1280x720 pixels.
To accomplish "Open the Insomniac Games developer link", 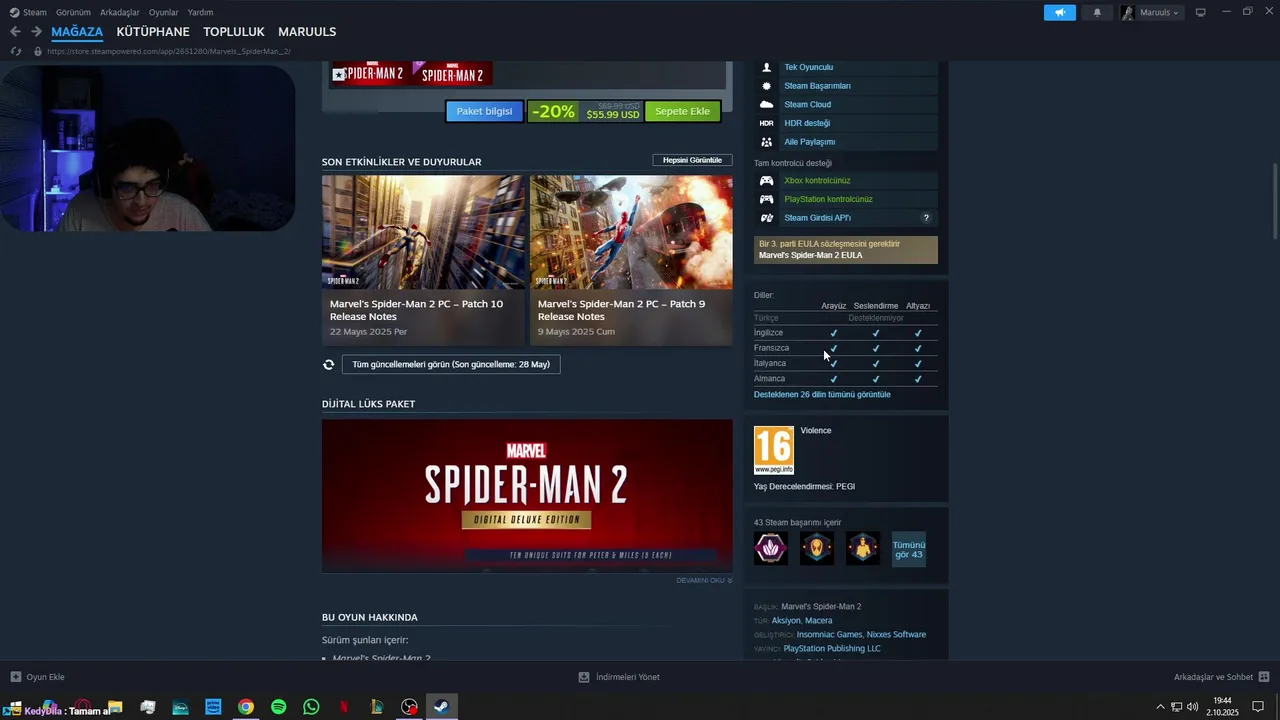I will pos(829,635).
